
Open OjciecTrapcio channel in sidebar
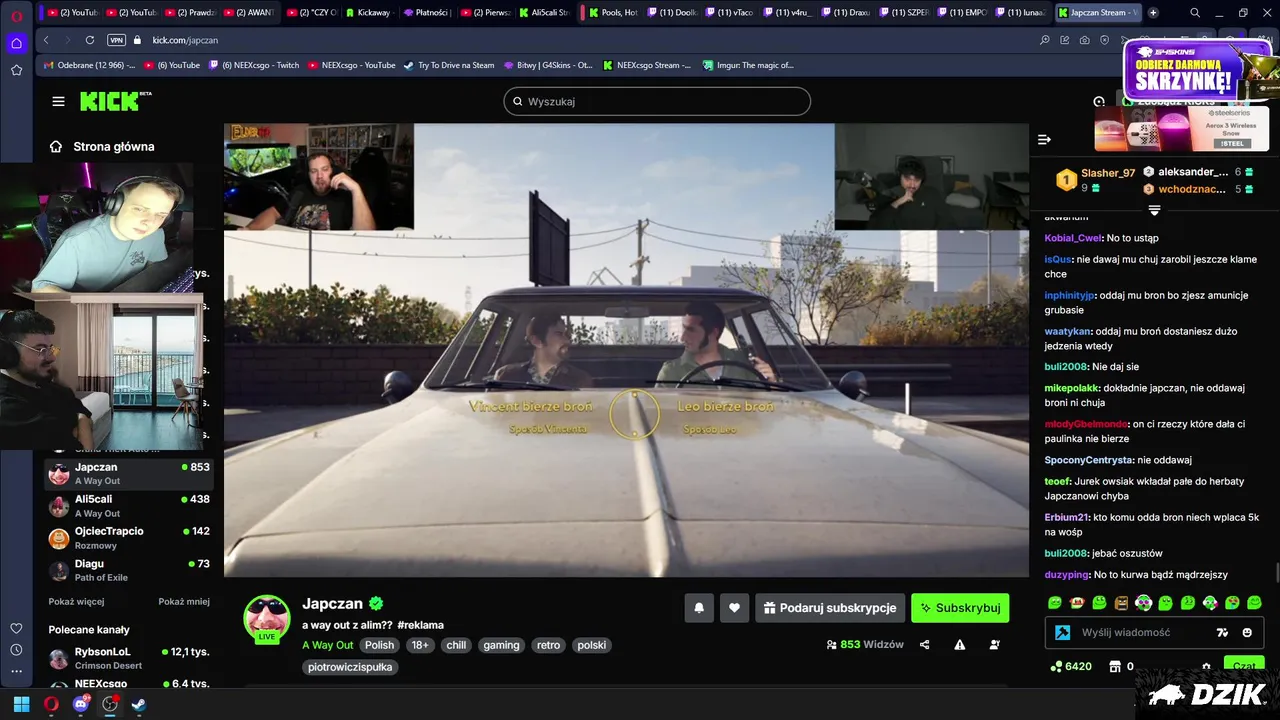128,537
